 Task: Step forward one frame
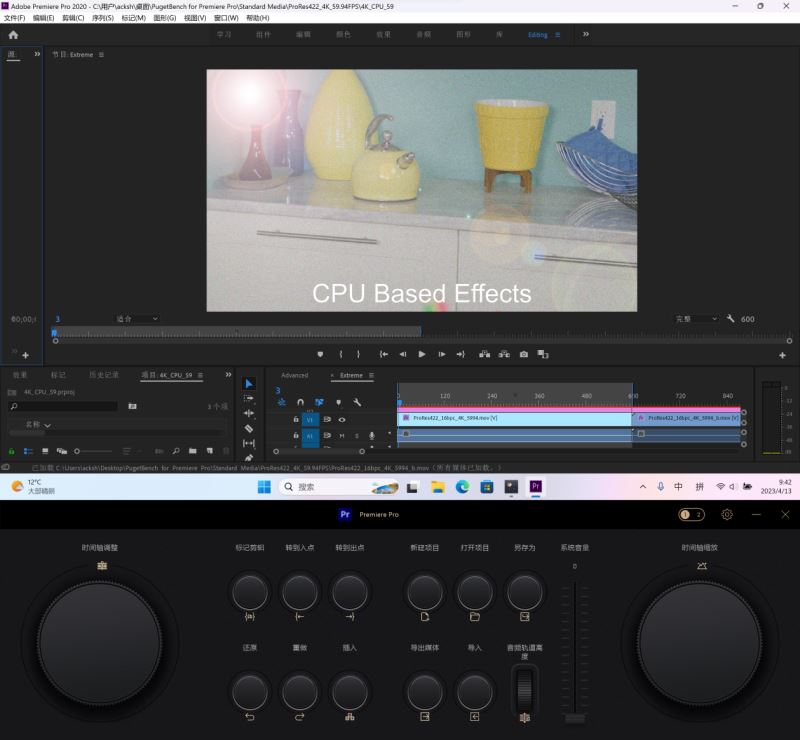point(442,354)
